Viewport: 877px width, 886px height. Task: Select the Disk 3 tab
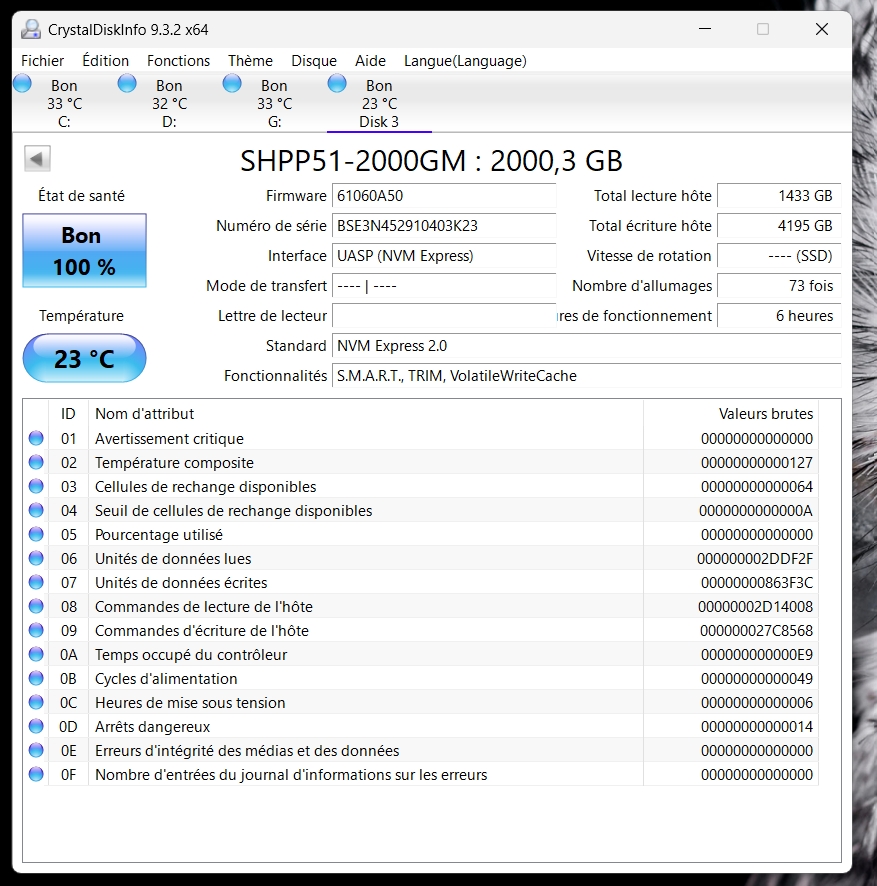[379, 103]
